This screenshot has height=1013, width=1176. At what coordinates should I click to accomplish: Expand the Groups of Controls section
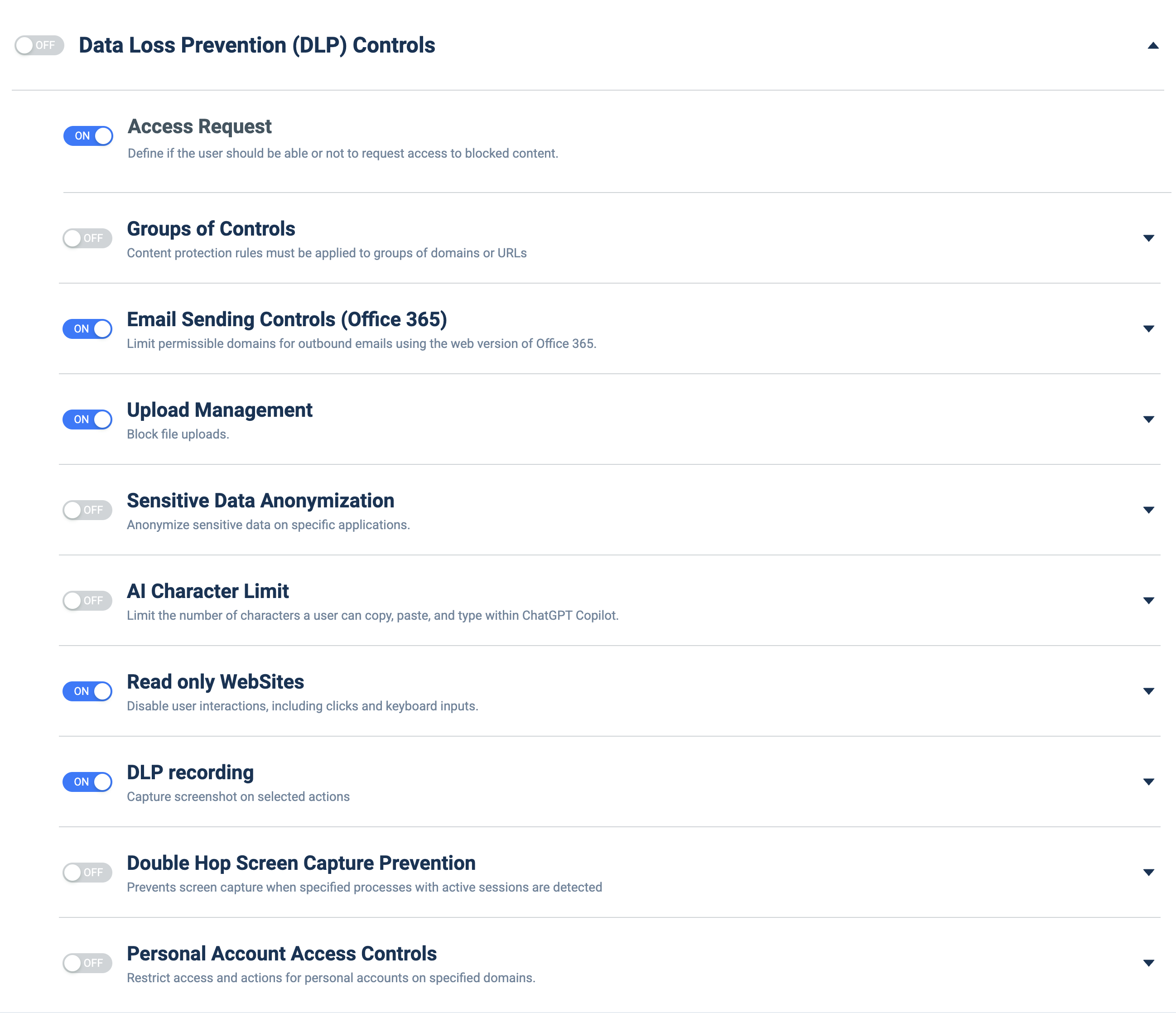point(1149,238)
